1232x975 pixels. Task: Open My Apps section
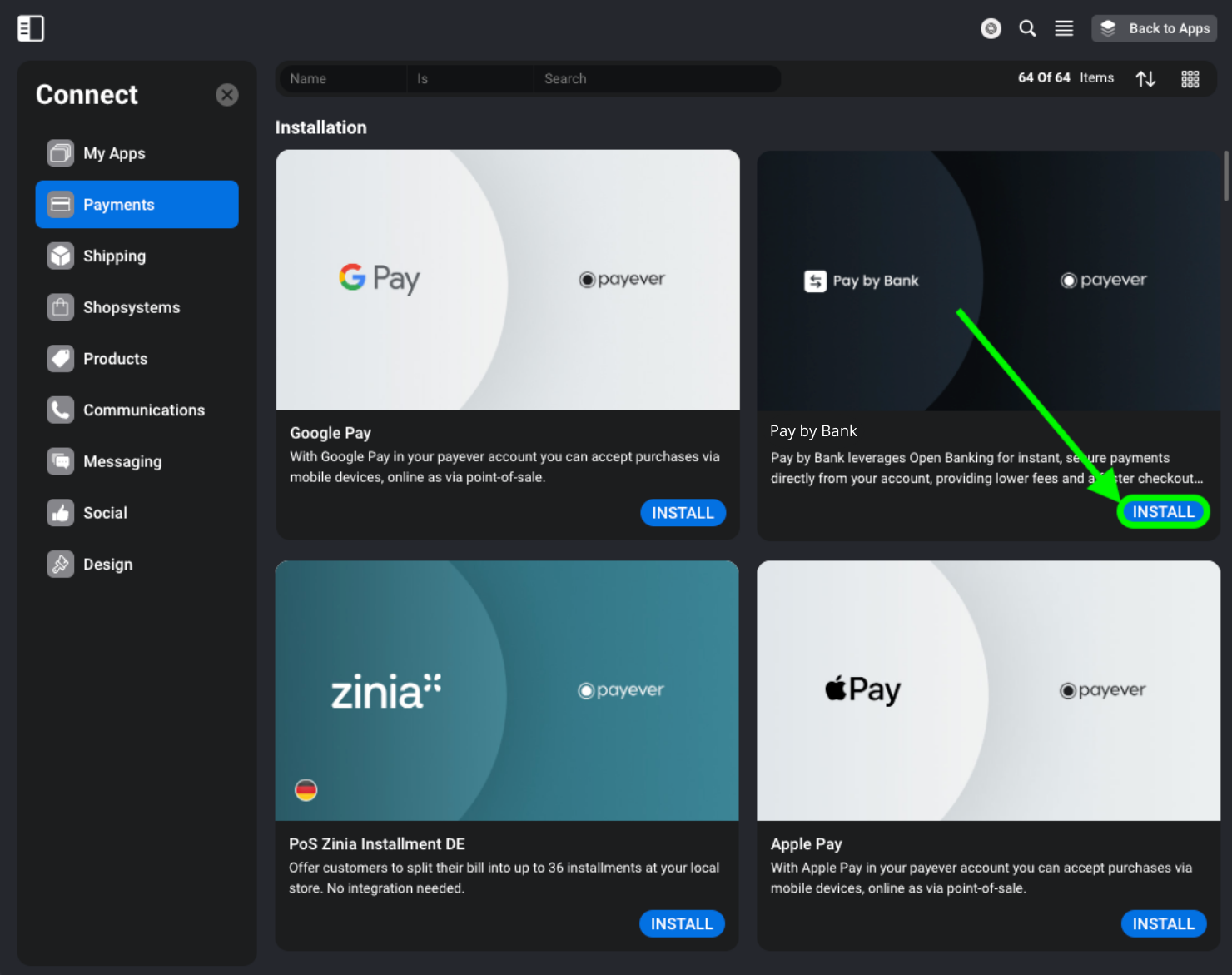tap(137, 153)
